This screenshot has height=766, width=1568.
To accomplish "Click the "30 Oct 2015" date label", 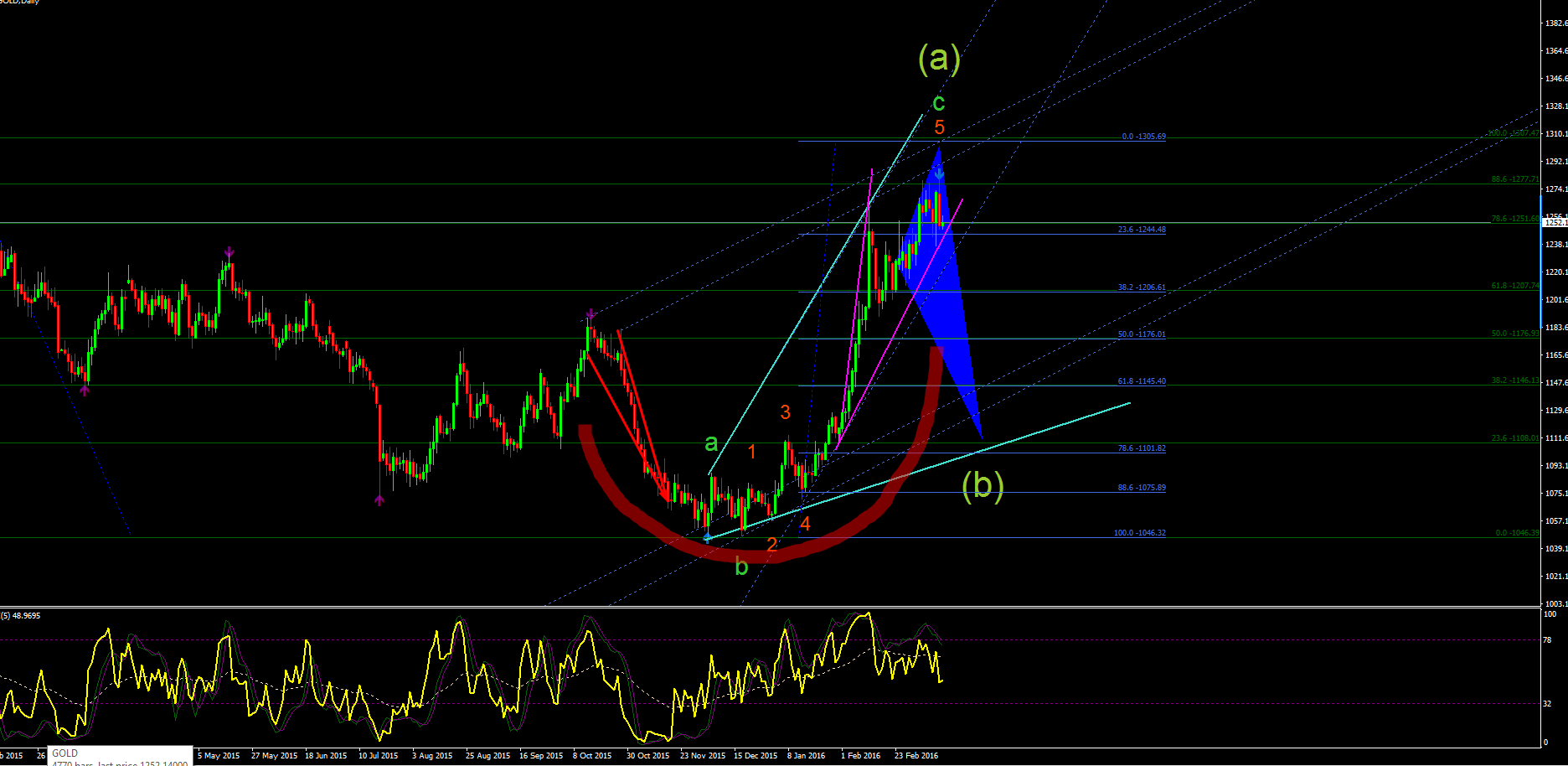I will click(648, 756).
